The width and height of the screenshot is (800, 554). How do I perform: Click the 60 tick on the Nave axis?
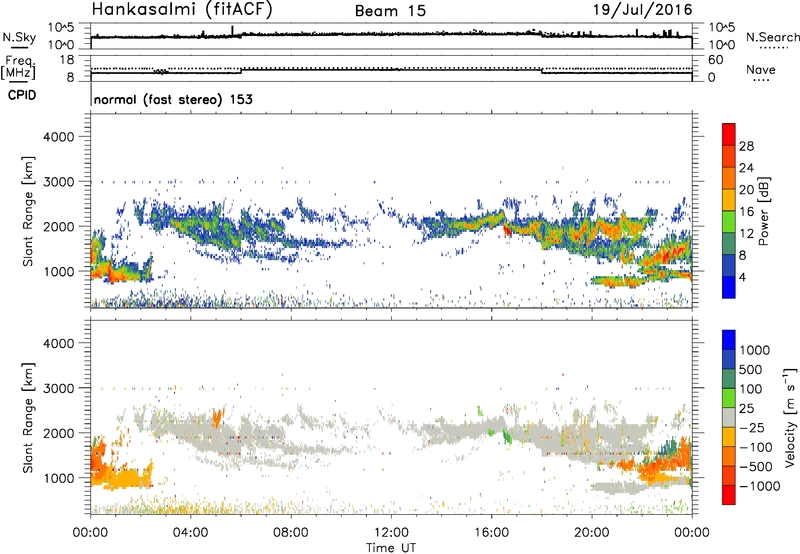coord(716,60)
